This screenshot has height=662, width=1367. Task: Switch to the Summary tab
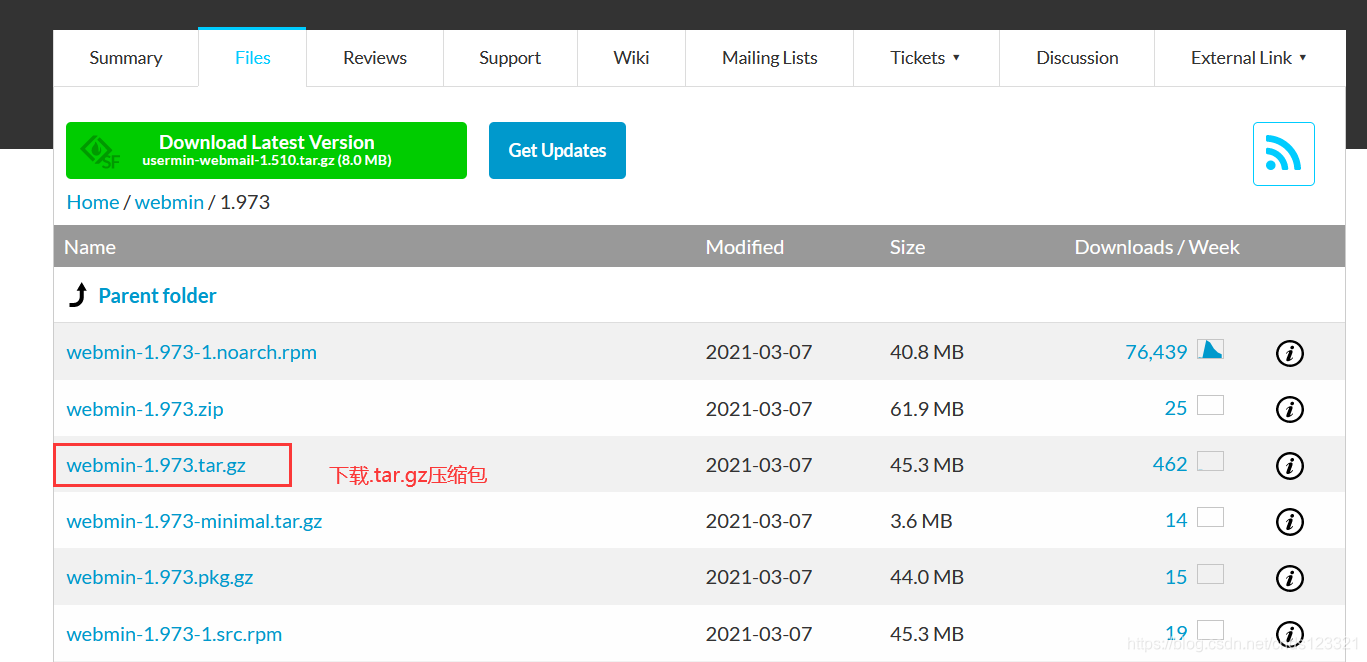coord(126,58)
